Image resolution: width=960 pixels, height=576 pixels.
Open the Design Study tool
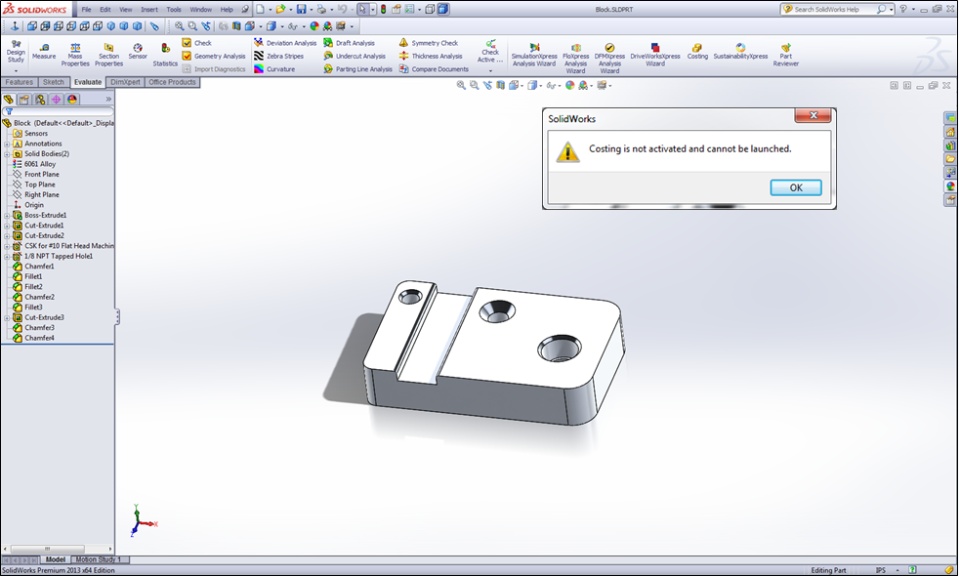click(x=15, y=52)
